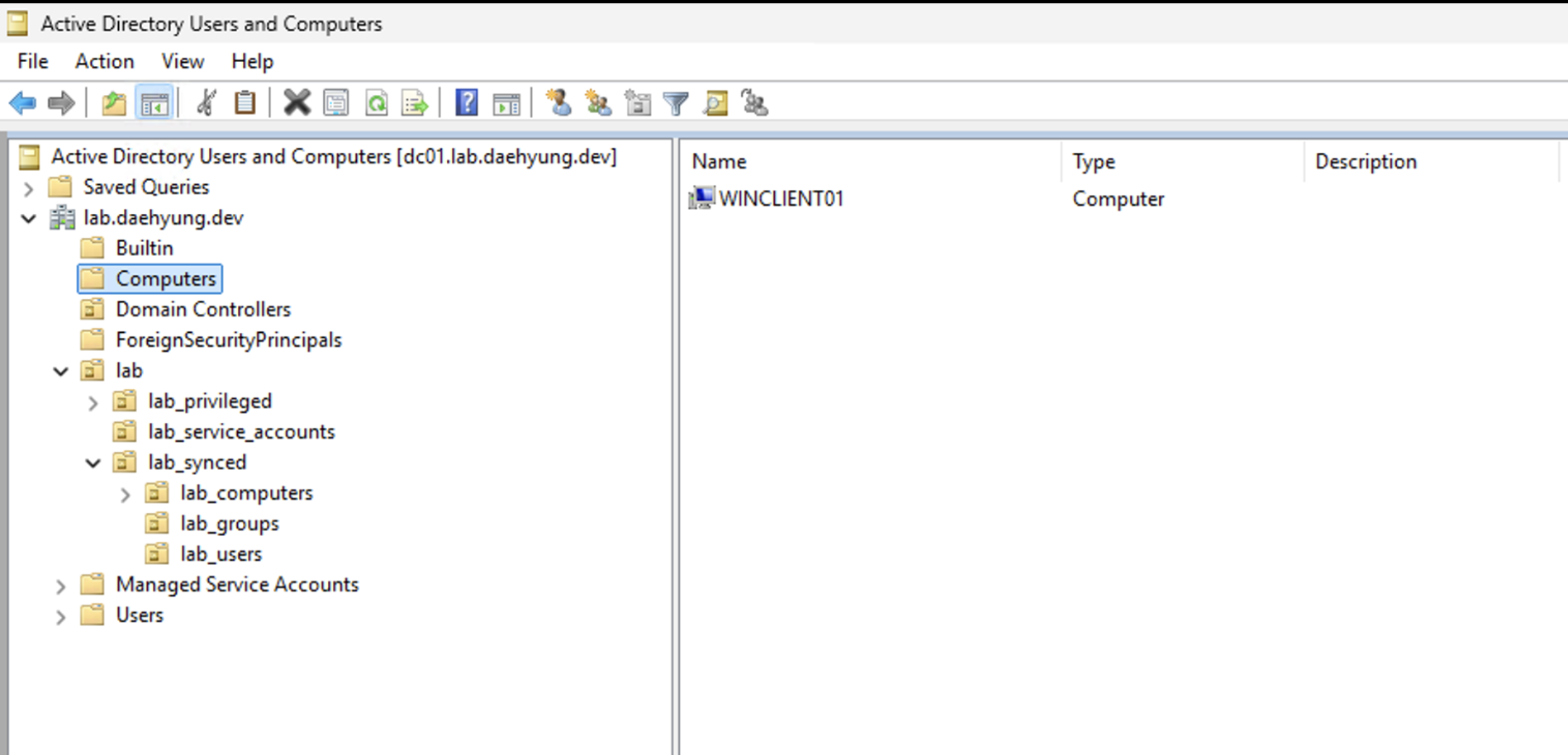Viewport: 1568px width, 755px height.
Task: Collapse the lab OU node
Action: coord(60,372)
